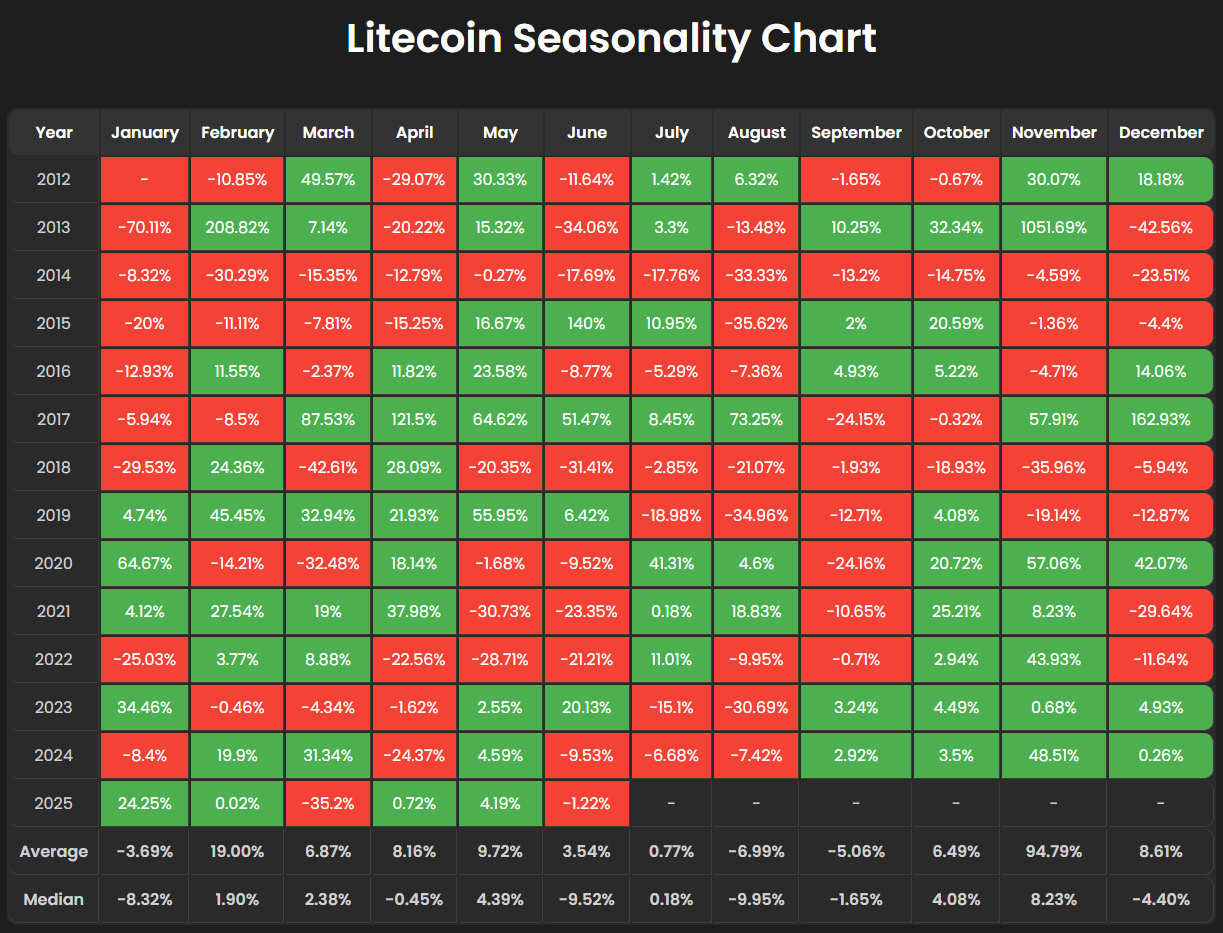This screenshot has width=1223, height=933.
Task: Click the 162.93% December 2017 cell
Action: point(1161,419)
